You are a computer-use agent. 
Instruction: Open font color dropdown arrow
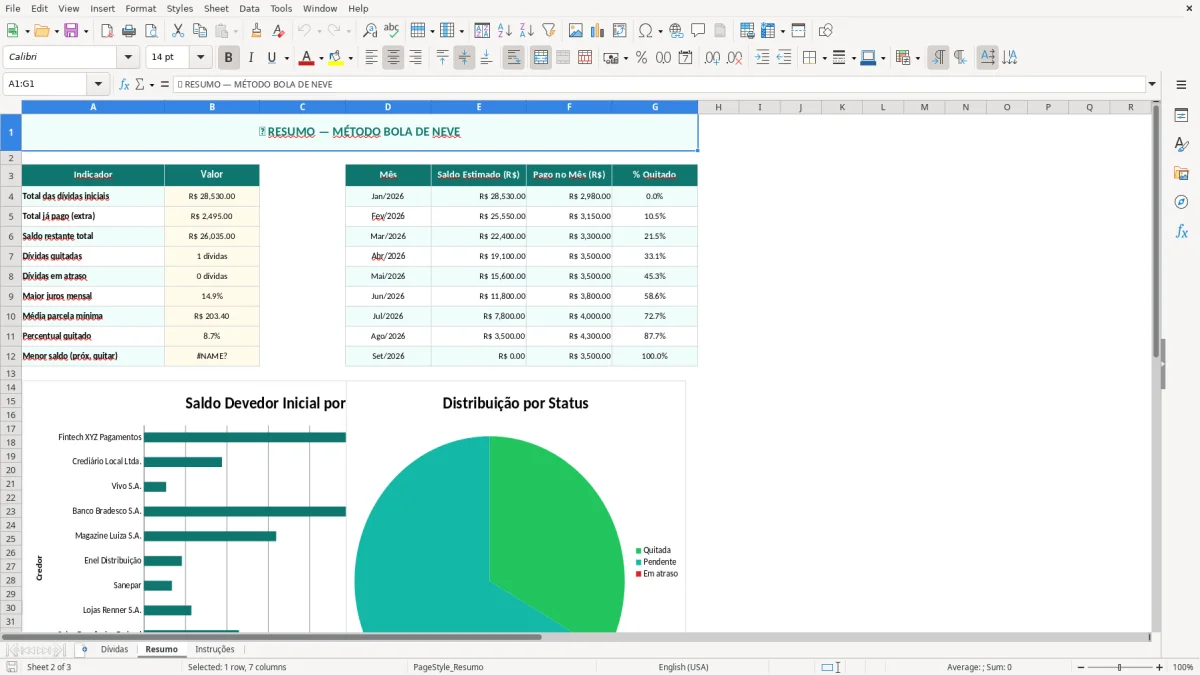click(320, 58)
